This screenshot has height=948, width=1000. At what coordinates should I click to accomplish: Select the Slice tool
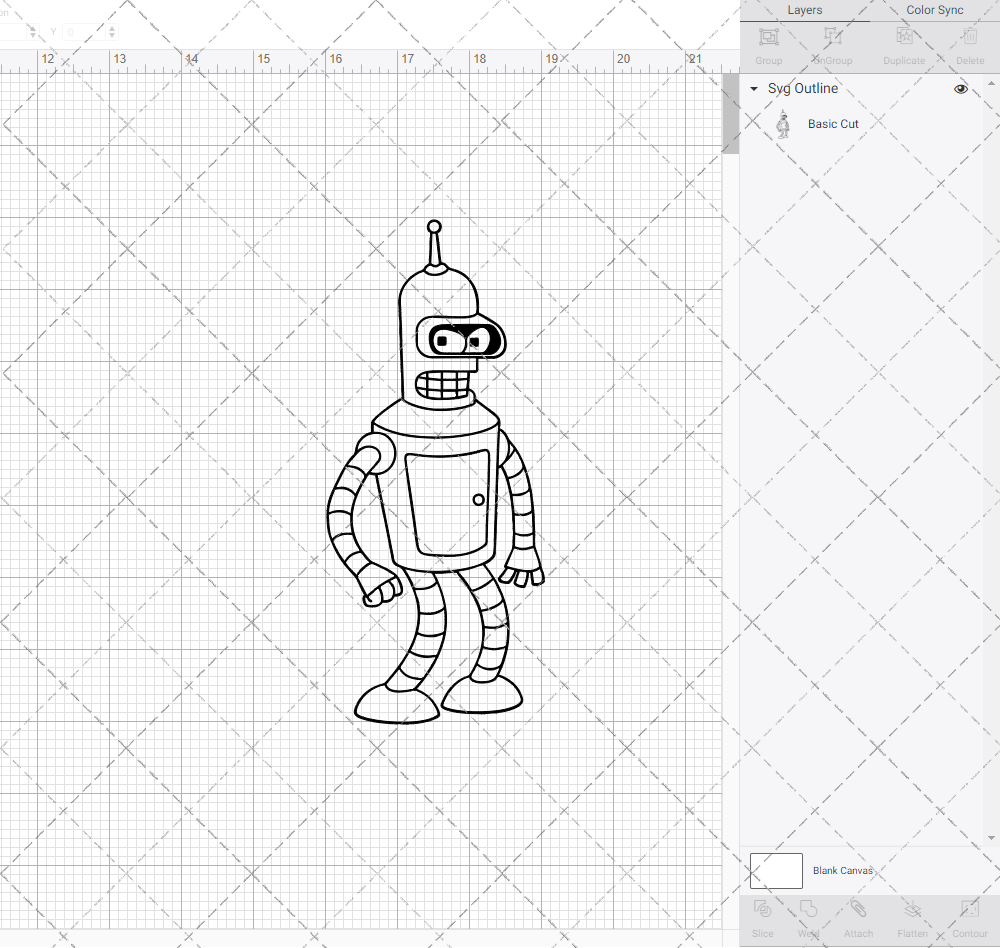(762, 915)
